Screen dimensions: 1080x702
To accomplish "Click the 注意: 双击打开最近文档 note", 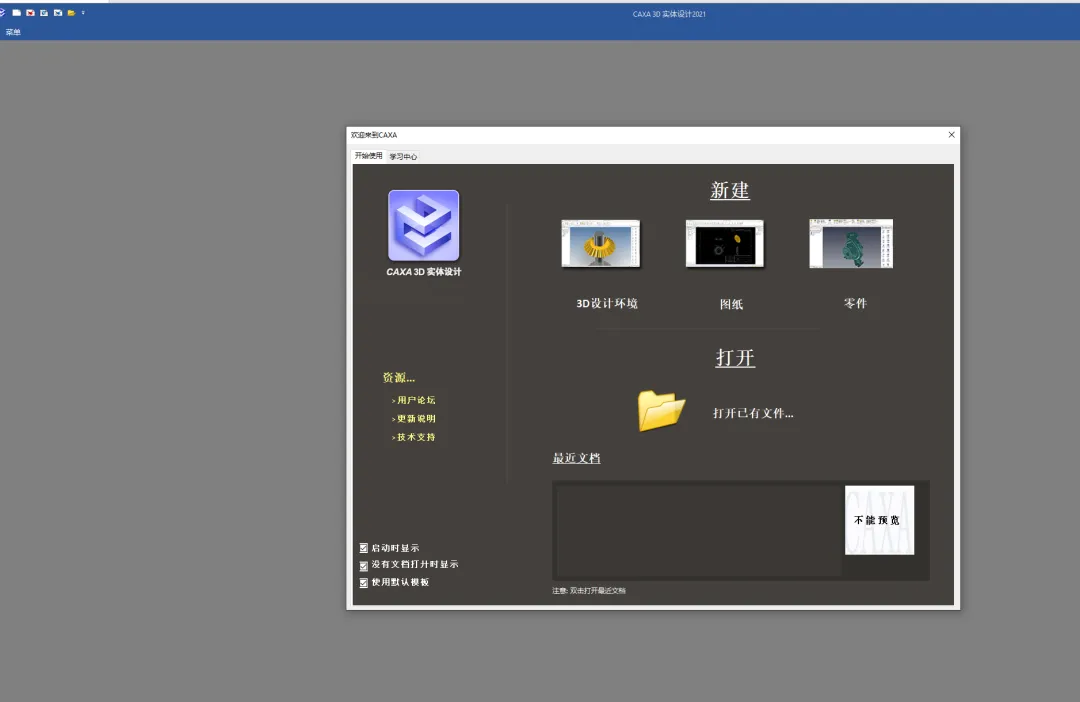I will [x=589, y=590].
